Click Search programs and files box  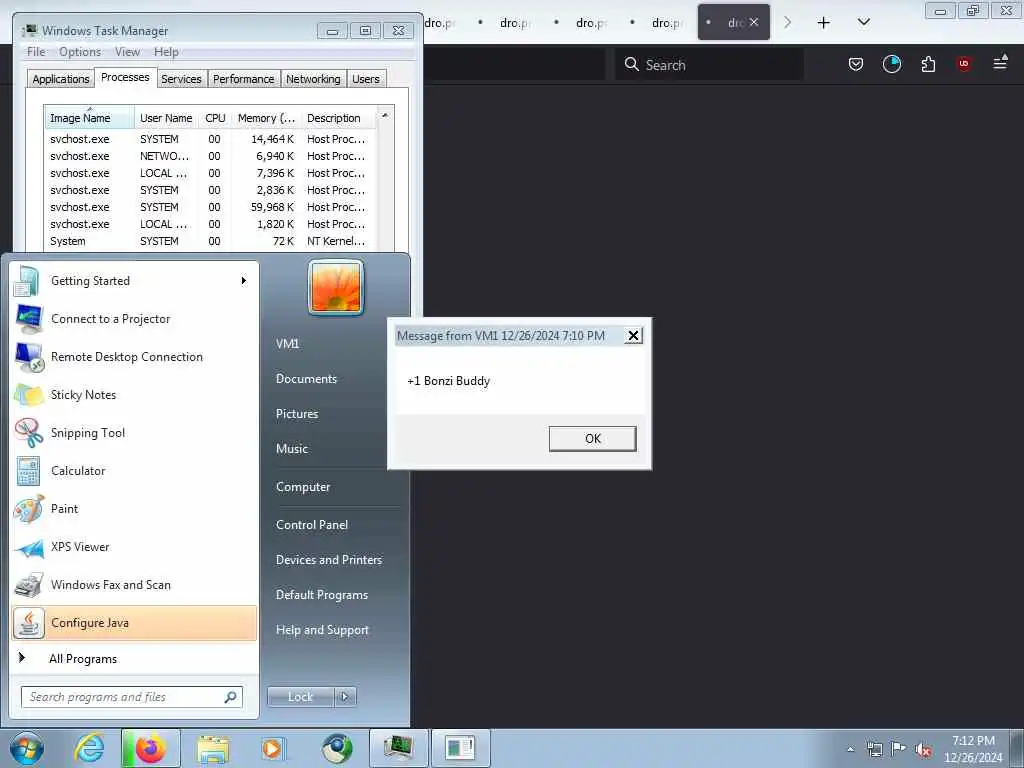[x=131, y=697]
